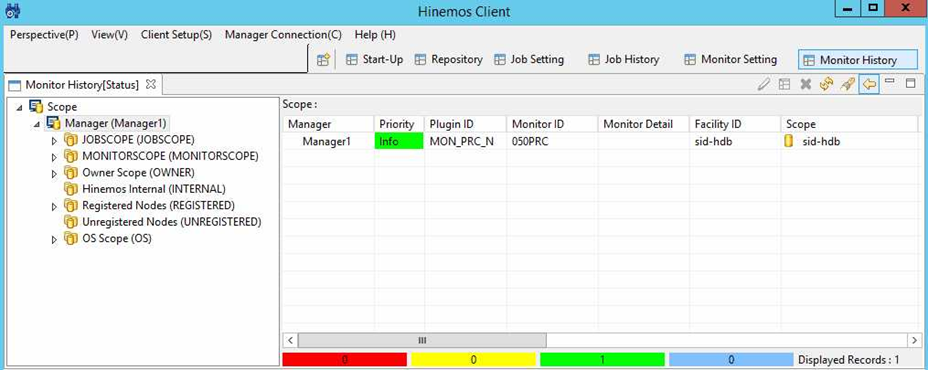928x370 pixels.
Task: Click the greyed-out pencil edit icon
Action: pos(764,85)
